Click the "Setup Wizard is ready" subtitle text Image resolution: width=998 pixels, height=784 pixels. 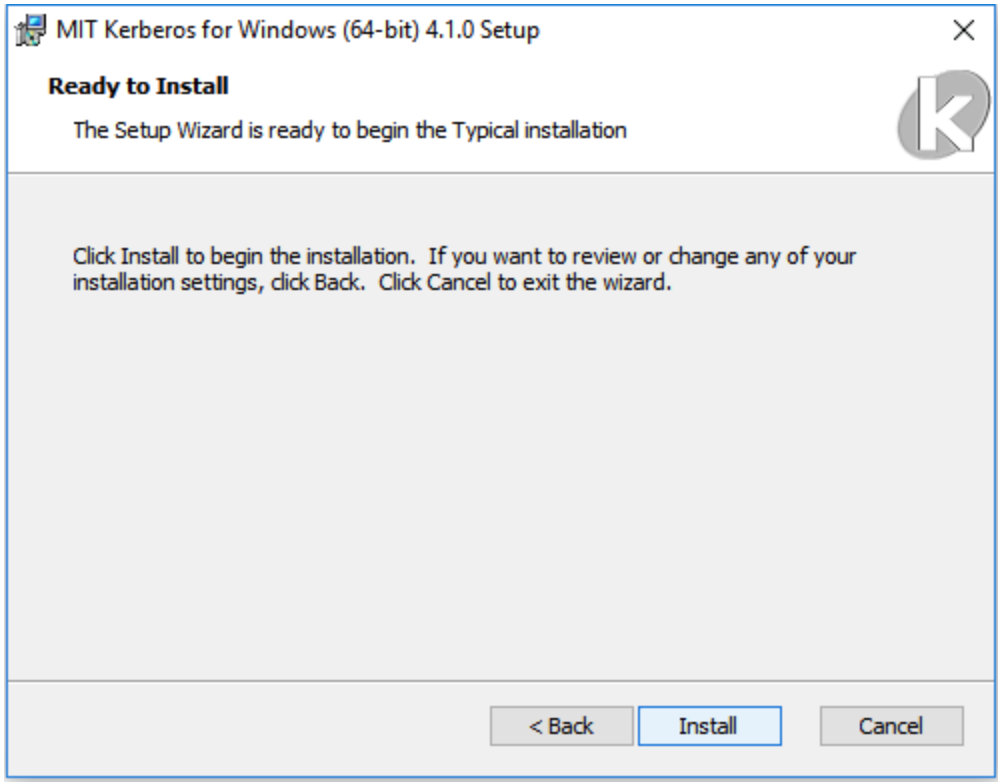(349, 130)
